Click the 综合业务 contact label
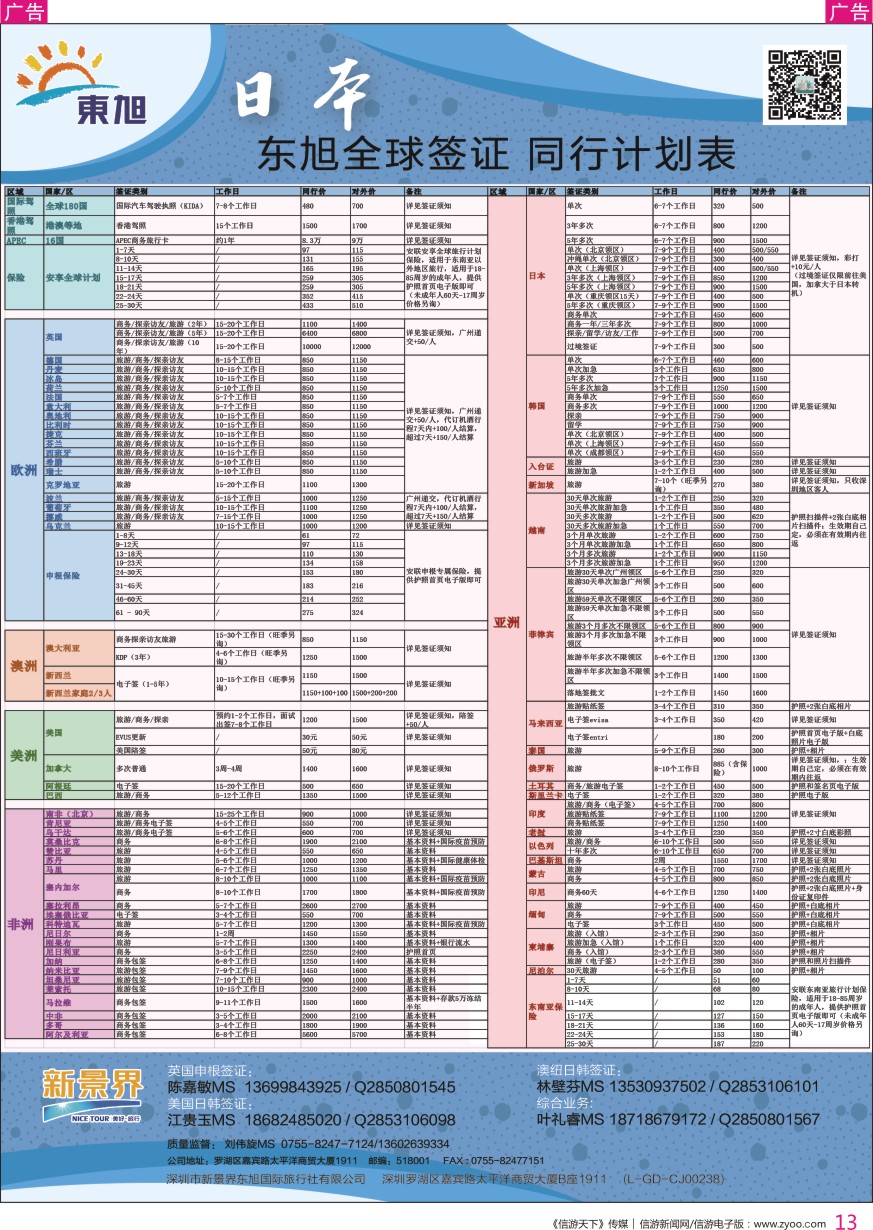Screen dimensions: 873x1230 coord(568,1105)
